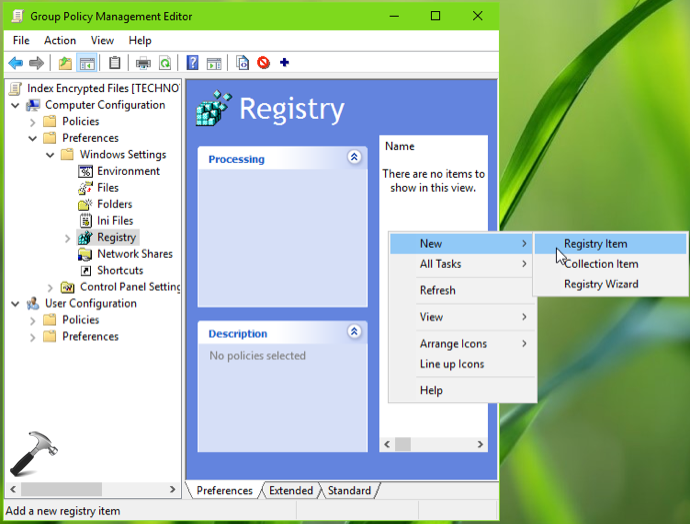
Task: Click the Print toolbar icon
Action: tap(142, 63)
